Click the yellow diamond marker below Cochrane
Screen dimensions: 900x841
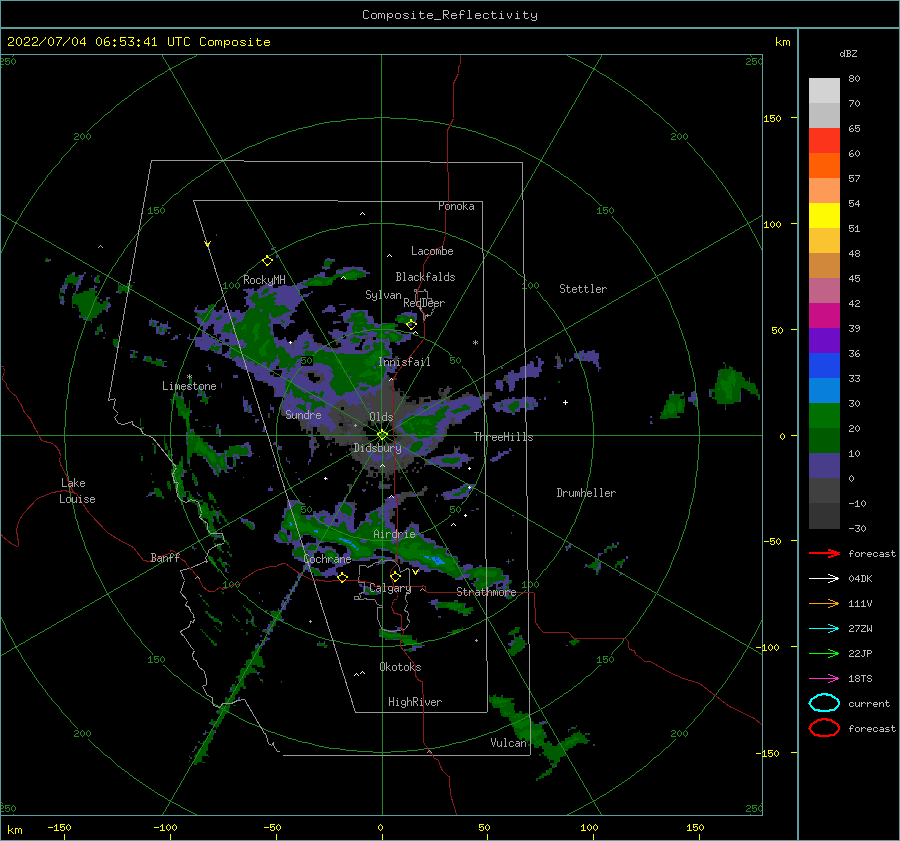coord(342,577)
